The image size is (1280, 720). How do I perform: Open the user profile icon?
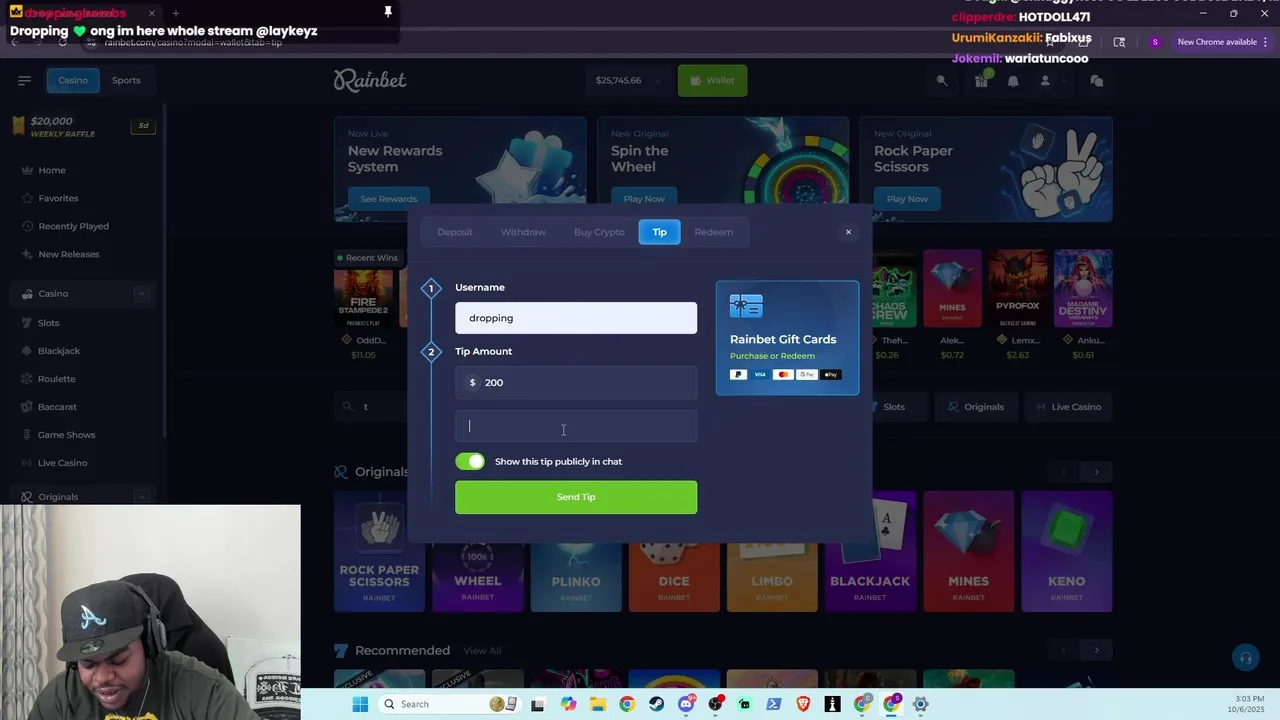pos(1045,81)
